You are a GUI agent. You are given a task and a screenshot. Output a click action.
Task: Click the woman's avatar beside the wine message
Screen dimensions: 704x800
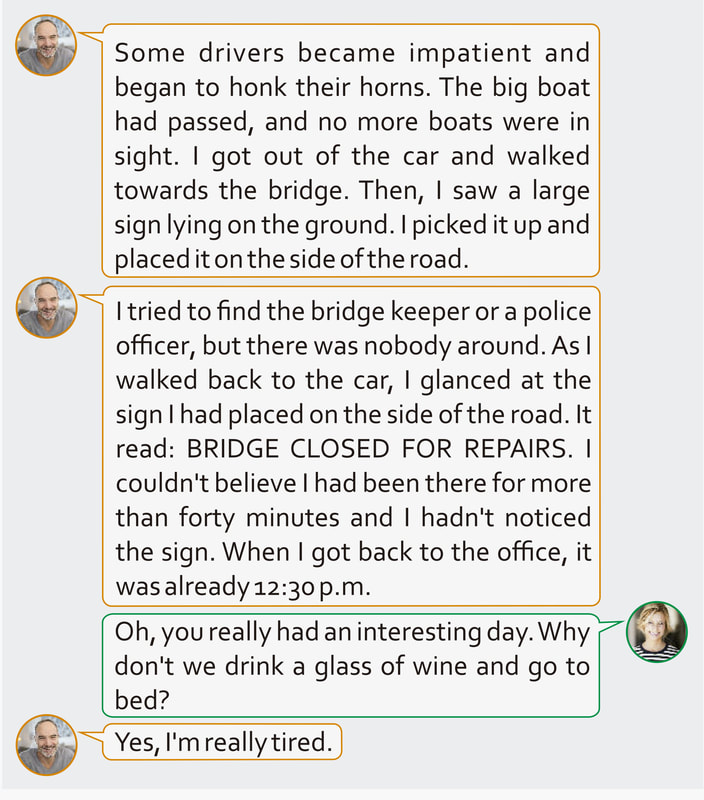[656, 632]
